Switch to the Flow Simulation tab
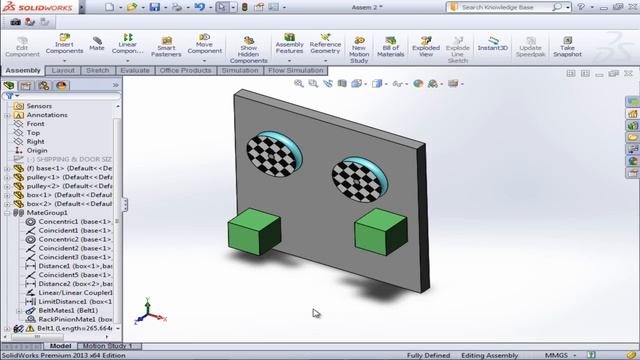 point(296,71)
